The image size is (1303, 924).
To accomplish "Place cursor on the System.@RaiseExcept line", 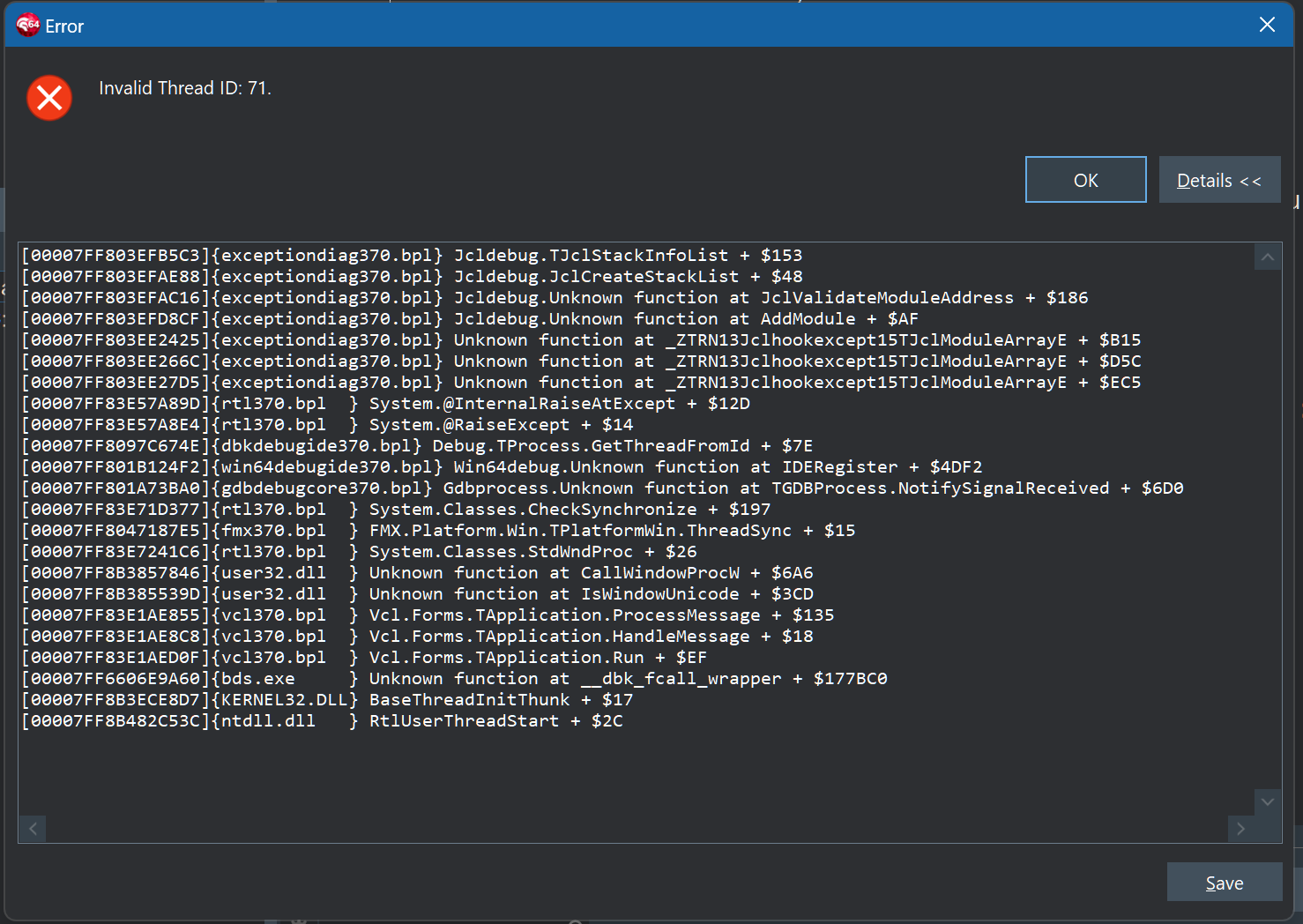I will tap(326, 425).
